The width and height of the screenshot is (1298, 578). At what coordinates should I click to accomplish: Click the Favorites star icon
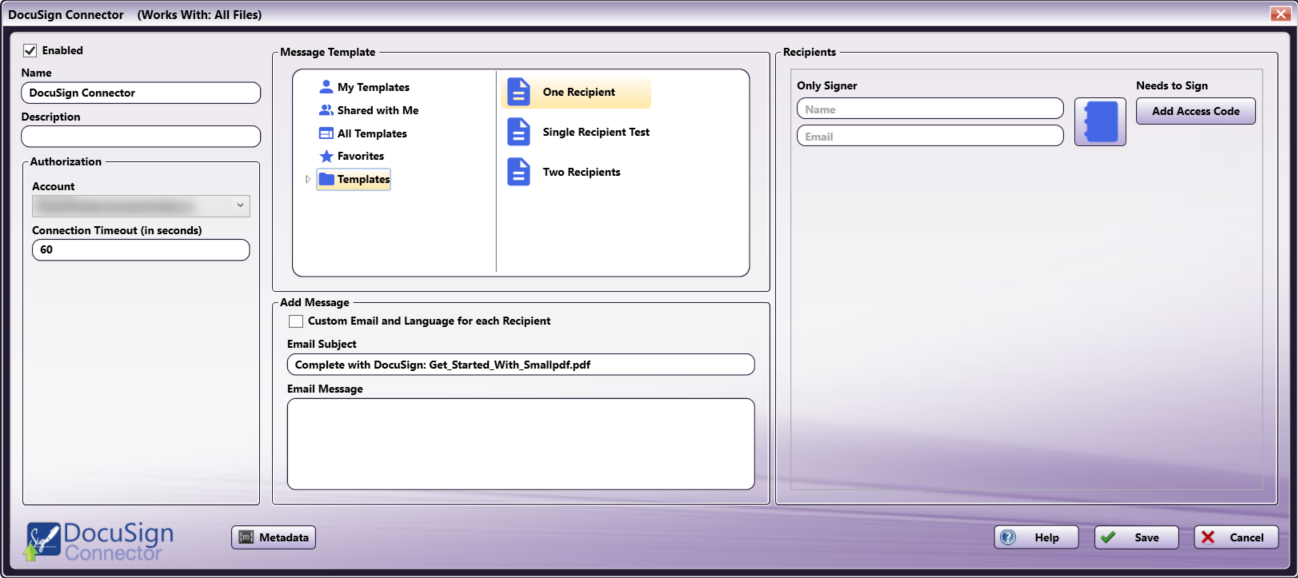326,156
